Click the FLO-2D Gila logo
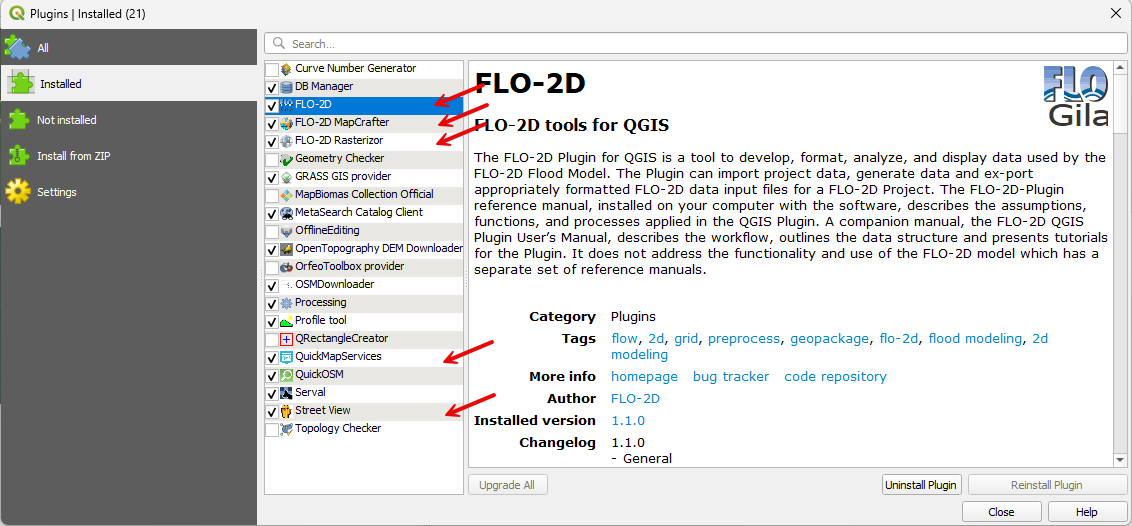 coord(1075,96)
